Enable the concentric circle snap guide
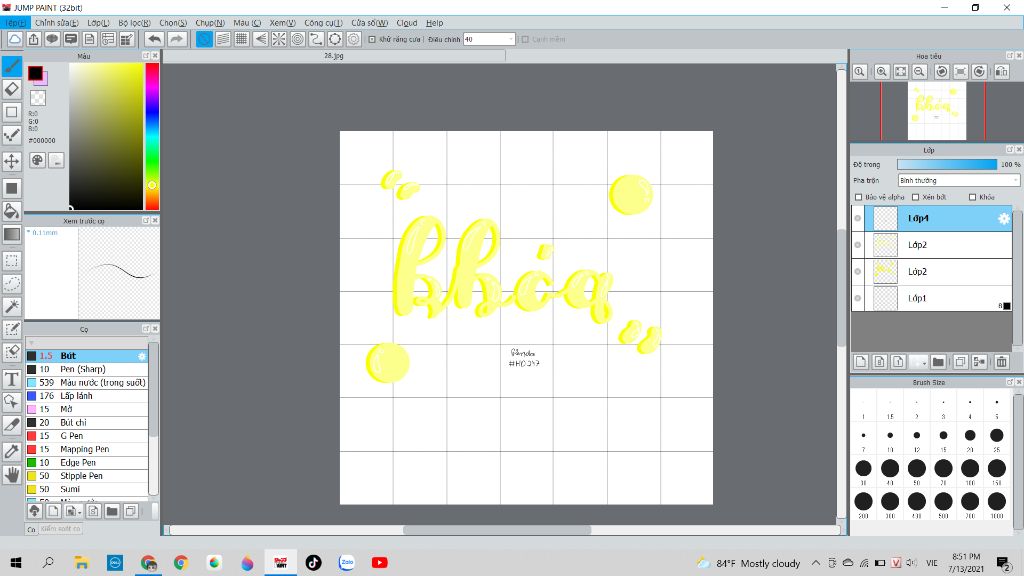Screen dimensions: 1024x576 (x=298, y=39)
